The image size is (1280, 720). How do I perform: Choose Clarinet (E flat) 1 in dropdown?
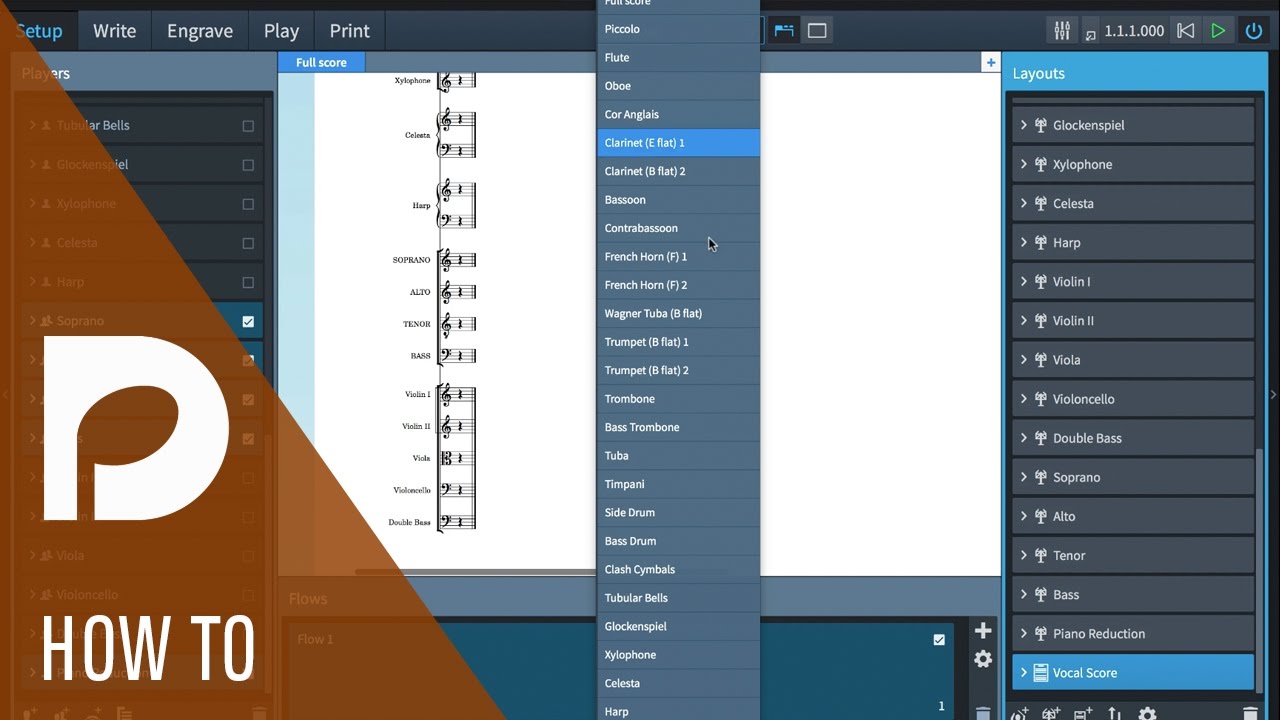coord(679,143)
